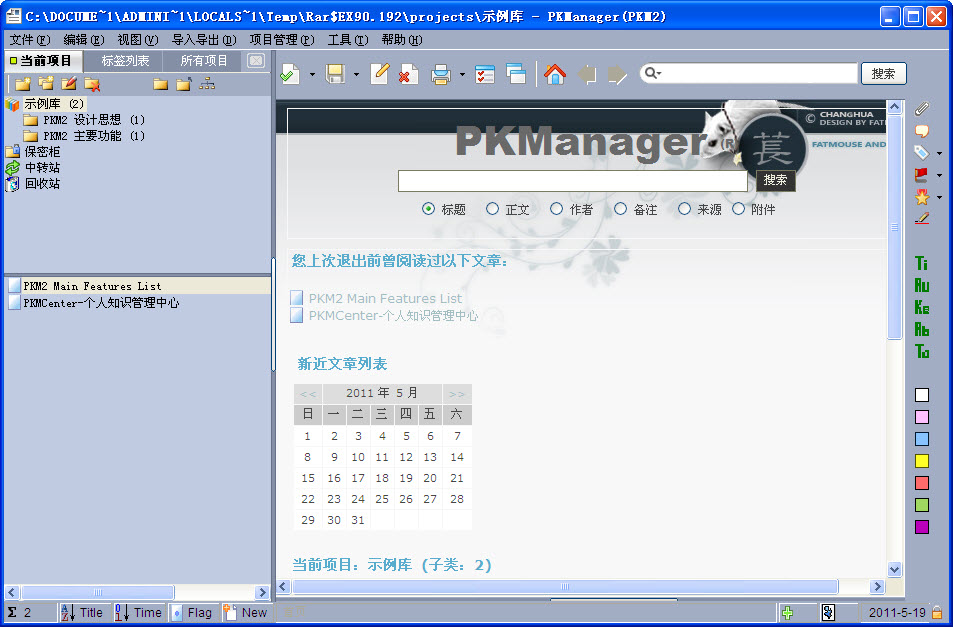
Task: Click the dark 搜索 button on PKManager page
Action: pyautogui.click(x=775, y=180)
